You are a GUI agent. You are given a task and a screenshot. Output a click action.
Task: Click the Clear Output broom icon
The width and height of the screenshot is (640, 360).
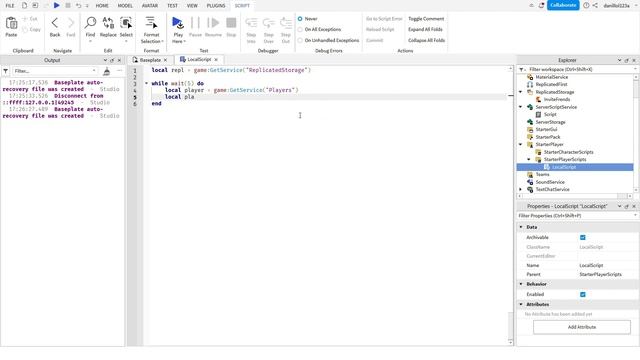tap(107, 71)
